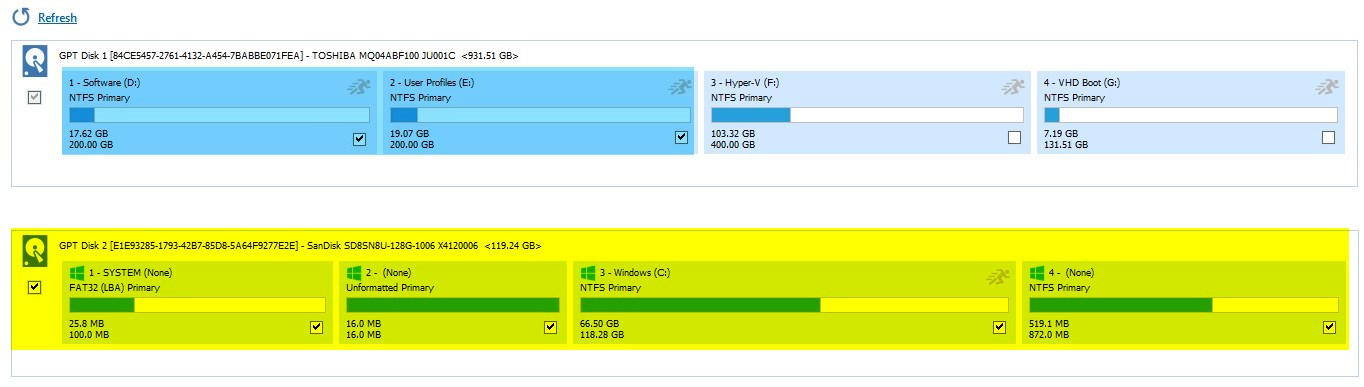Click the SYSTEM partition usage bar
This screenshot has width=1364, height=387.
click(197, 305)
